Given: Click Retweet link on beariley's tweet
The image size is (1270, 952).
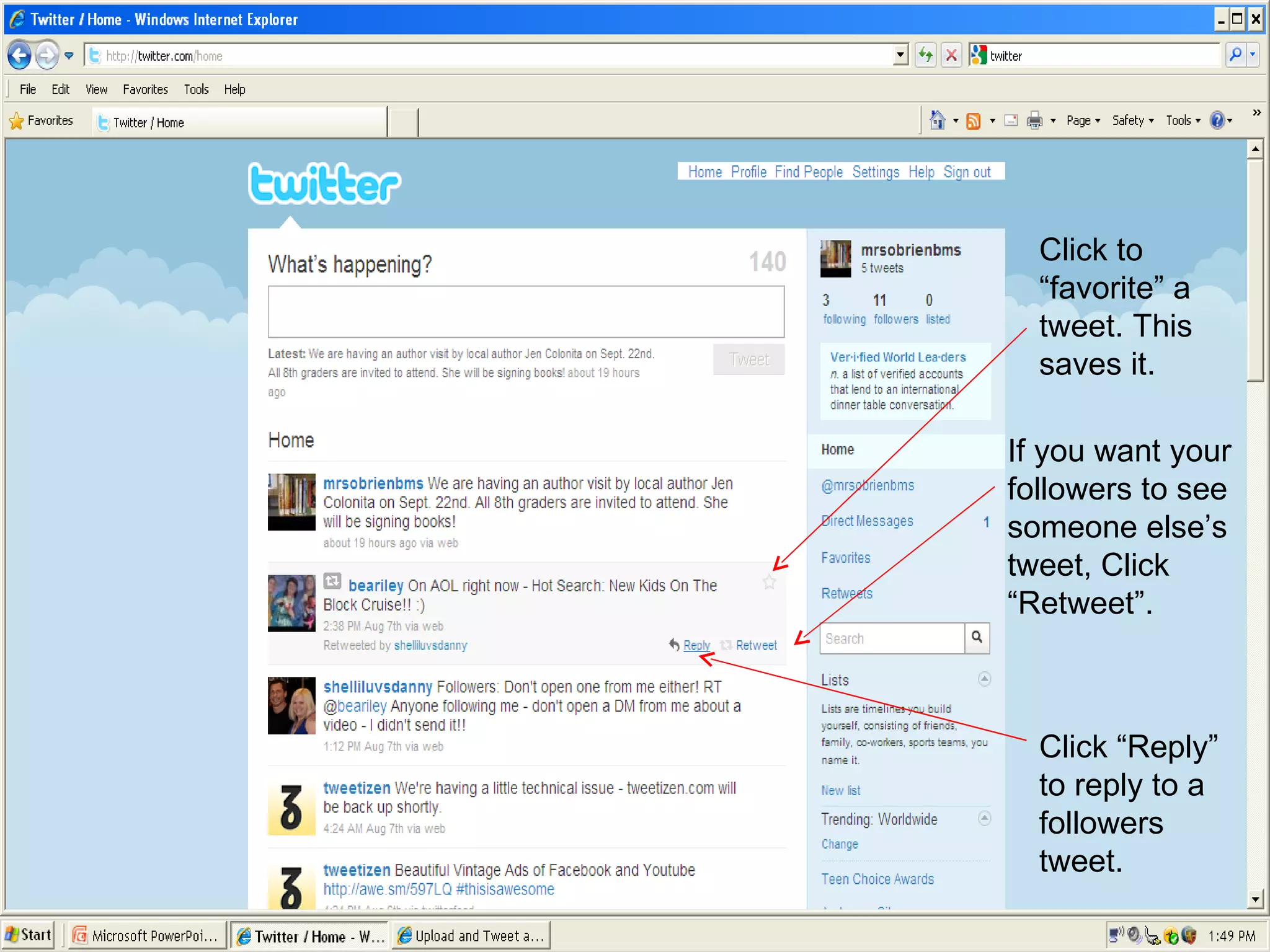Looking at the screenshot, I should [x=756, y=645].
